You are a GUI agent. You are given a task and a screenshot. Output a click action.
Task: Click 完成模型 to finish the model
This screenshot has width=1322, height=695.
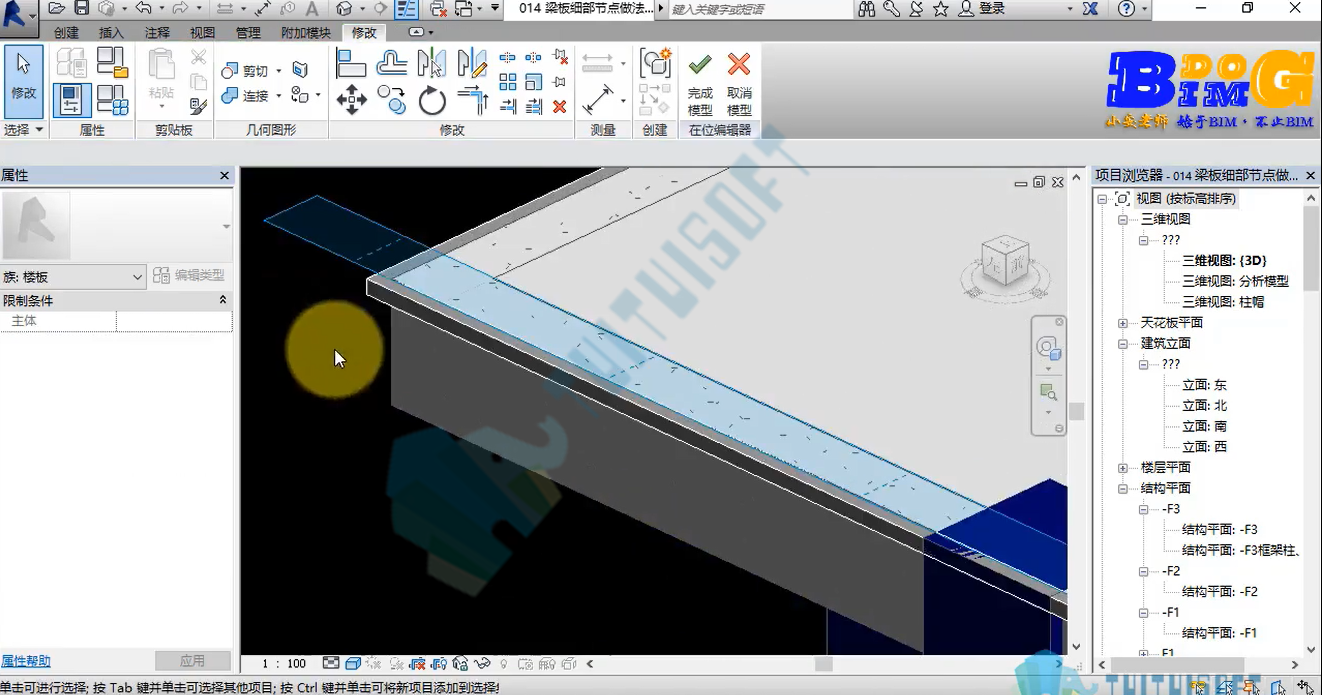pos(700,84)
